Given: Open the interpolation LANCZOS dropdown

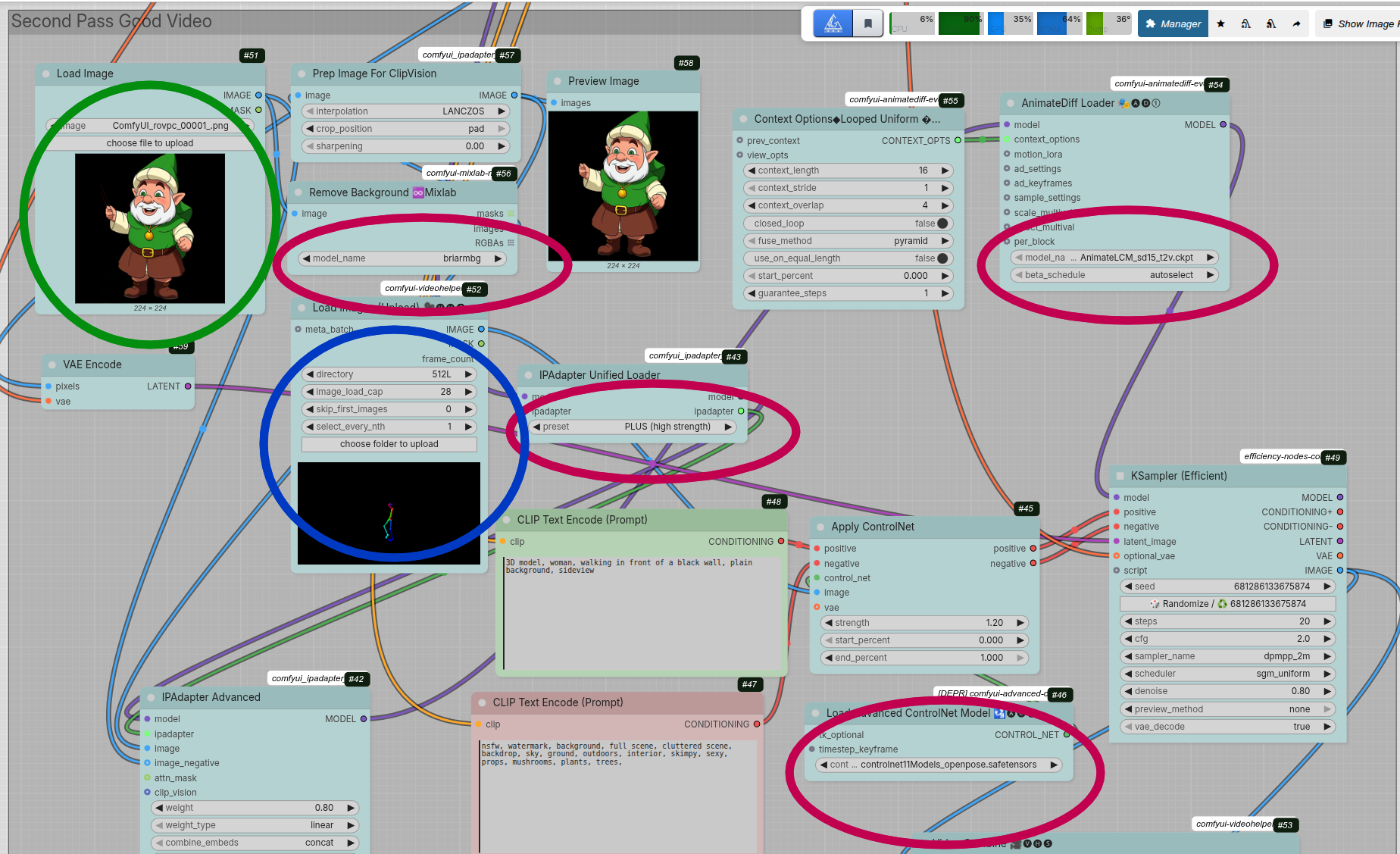Looking at the screenshot, I should [x=405, y=111].
